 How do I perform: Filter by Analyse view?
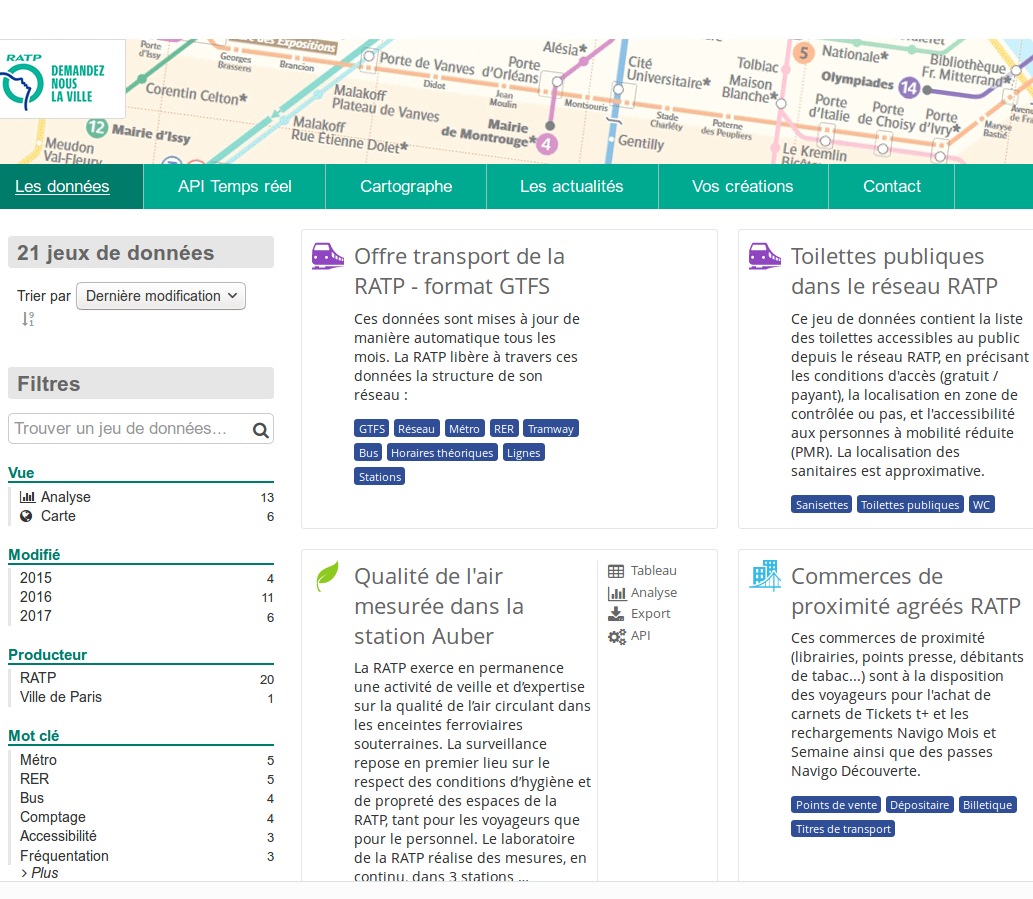(x=147, y=497)
